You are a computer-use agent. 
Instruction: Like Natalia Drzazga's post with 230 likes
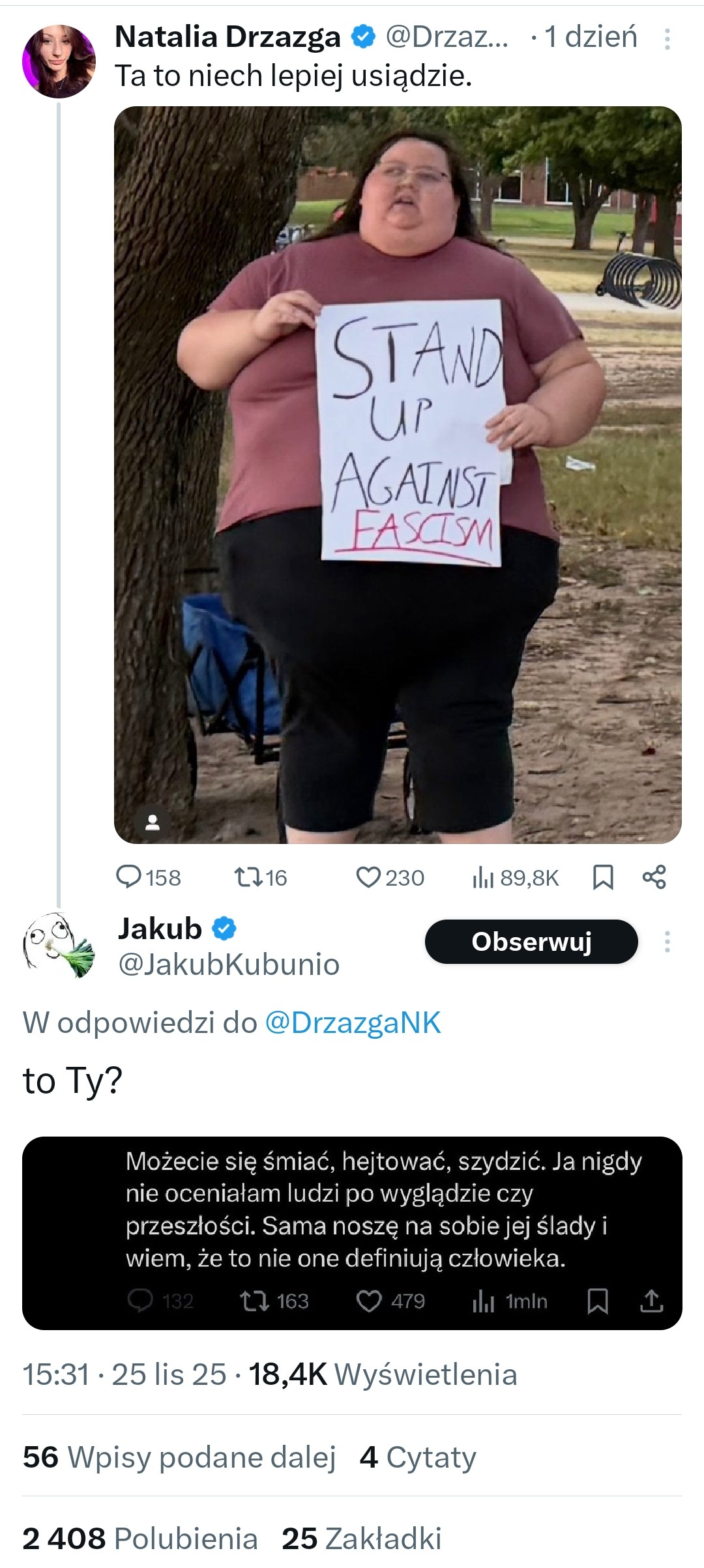tap(368, 877)
